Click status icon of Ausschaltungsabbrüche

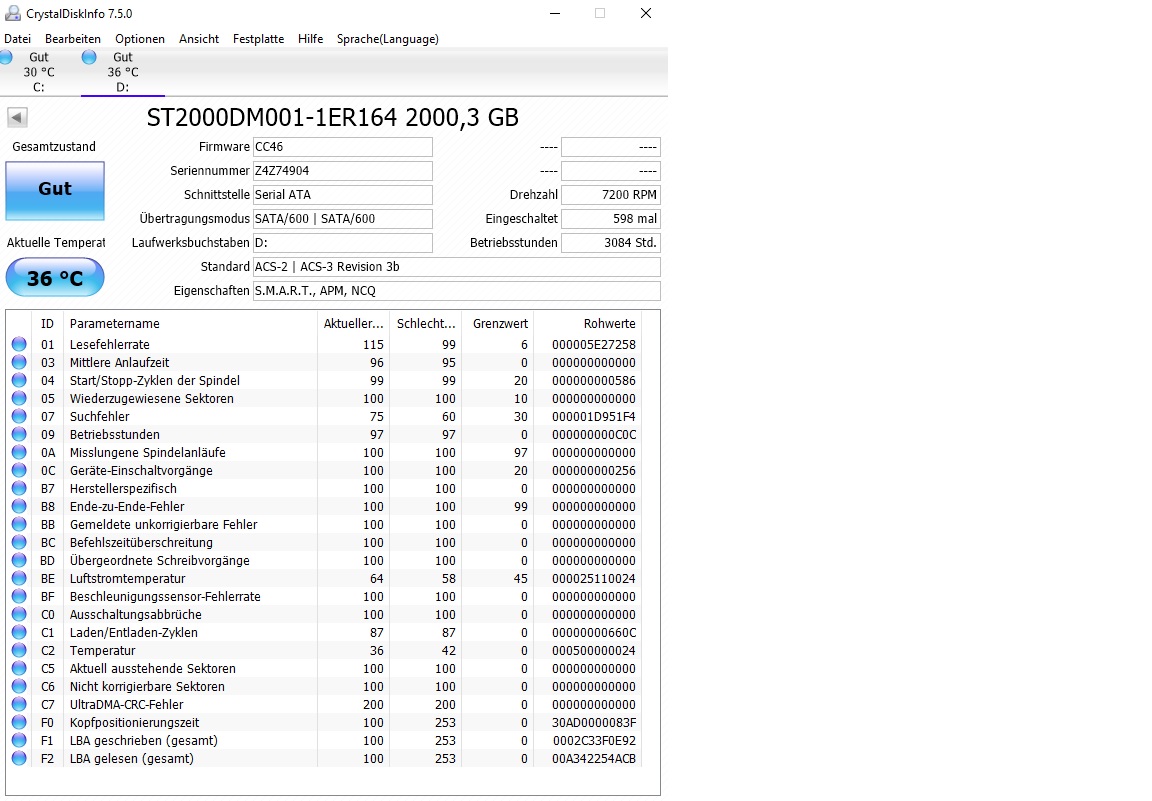19,614
